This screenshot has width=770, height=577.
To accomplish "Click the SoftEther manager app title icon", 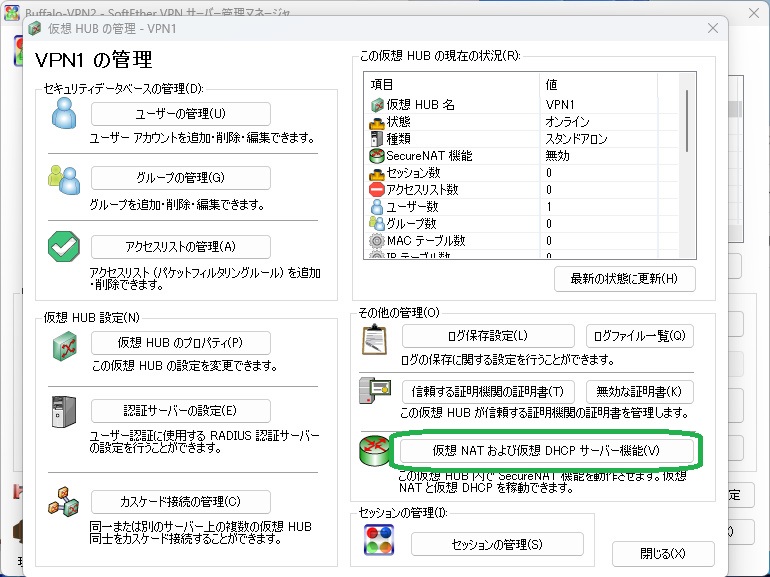I will pos(12,12).
